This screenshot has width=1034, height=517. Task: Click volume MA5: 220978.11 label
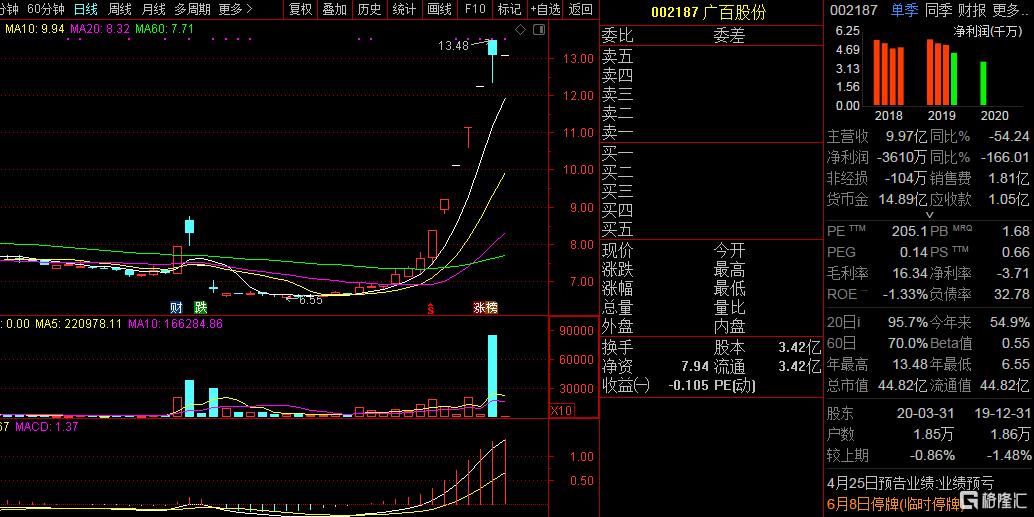pyautogui.click(x=78, y=324)
